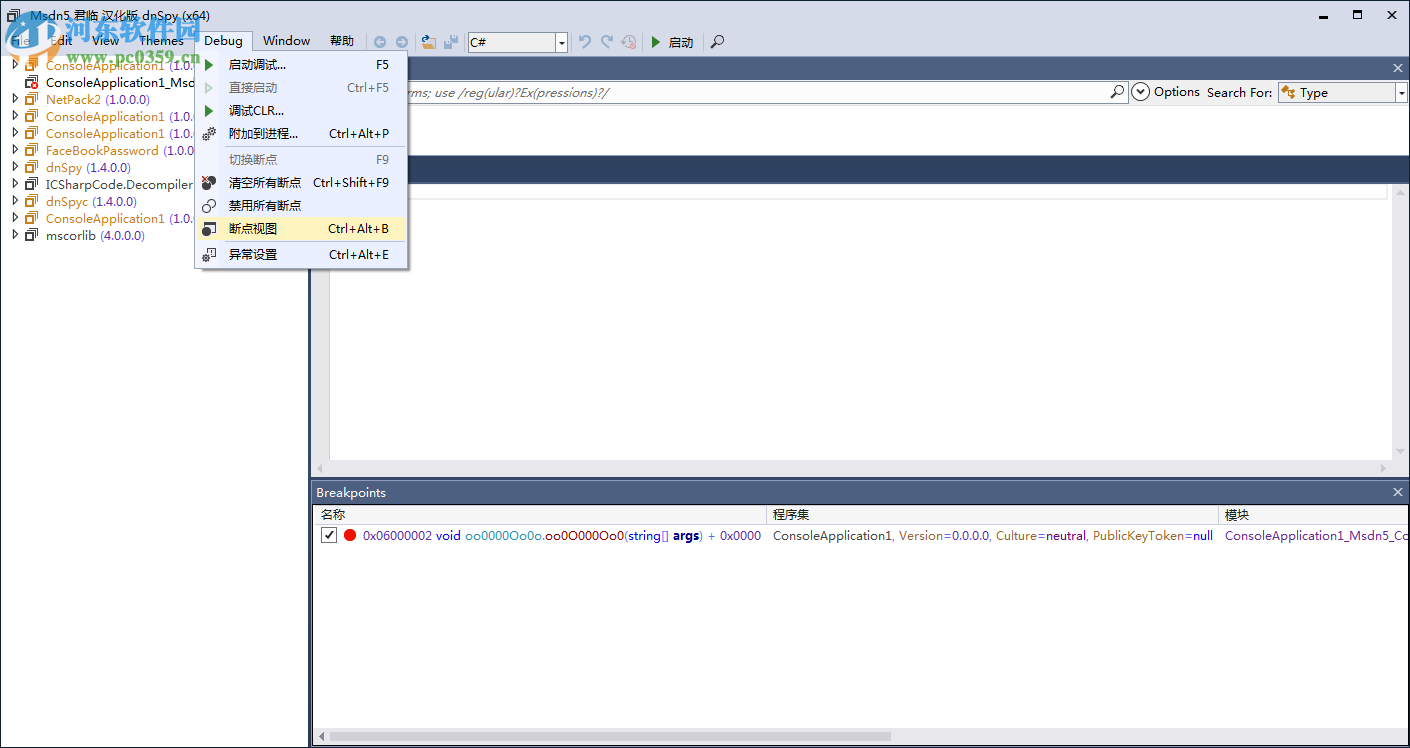Open the View menu
Image resolution: width=1410 pixels, height=748 pixels.
[x=105, y=41]
